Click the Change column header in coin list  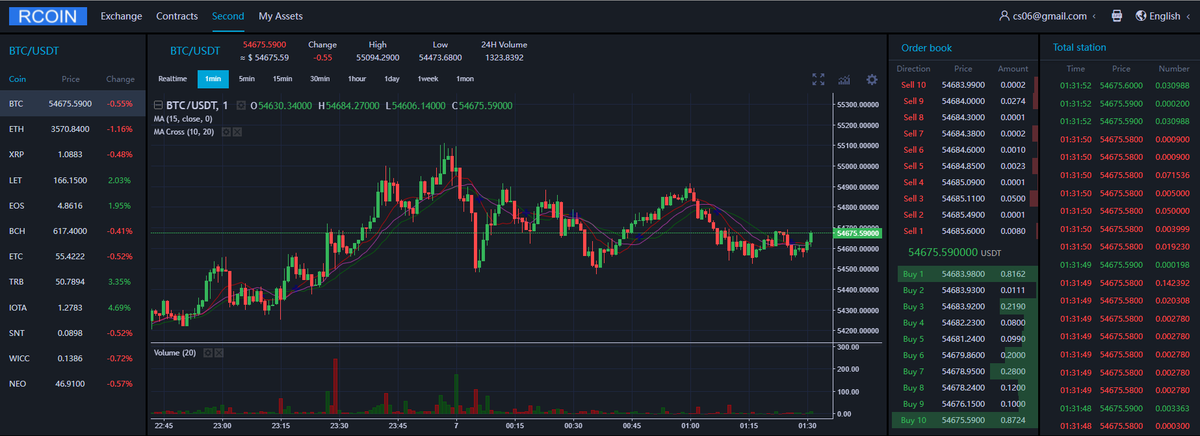tap(120, 79)
